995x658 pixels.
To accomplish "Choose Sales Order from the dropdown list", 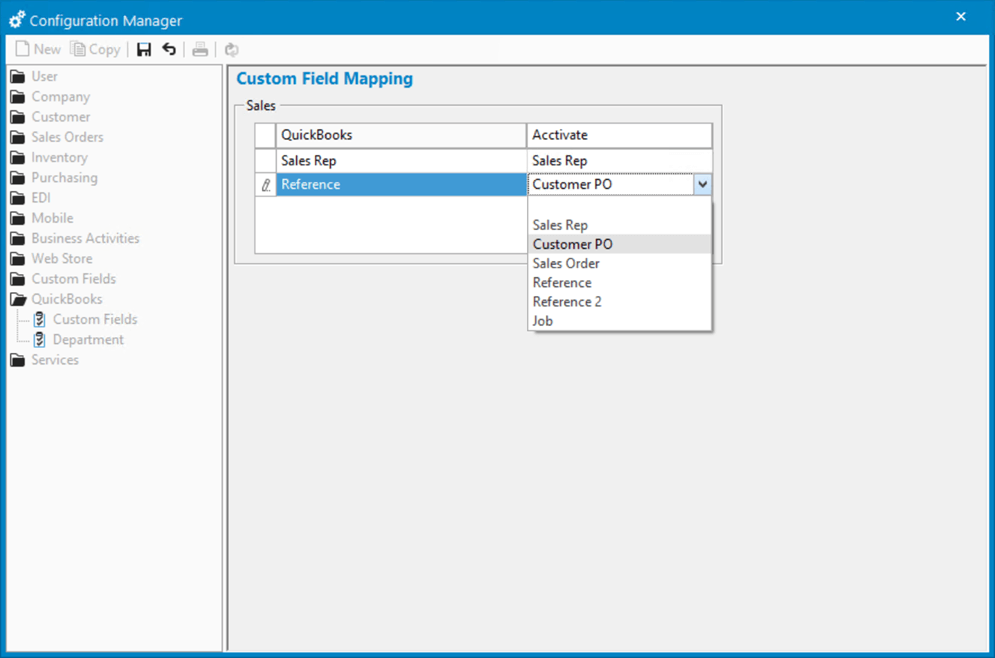I will 566,263.
